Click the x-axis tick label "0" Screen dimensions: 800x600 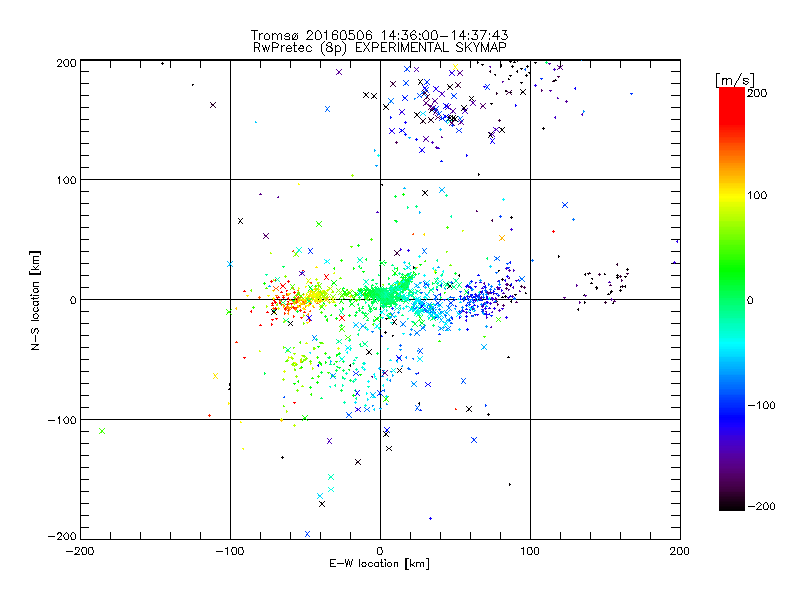[380, 551]
